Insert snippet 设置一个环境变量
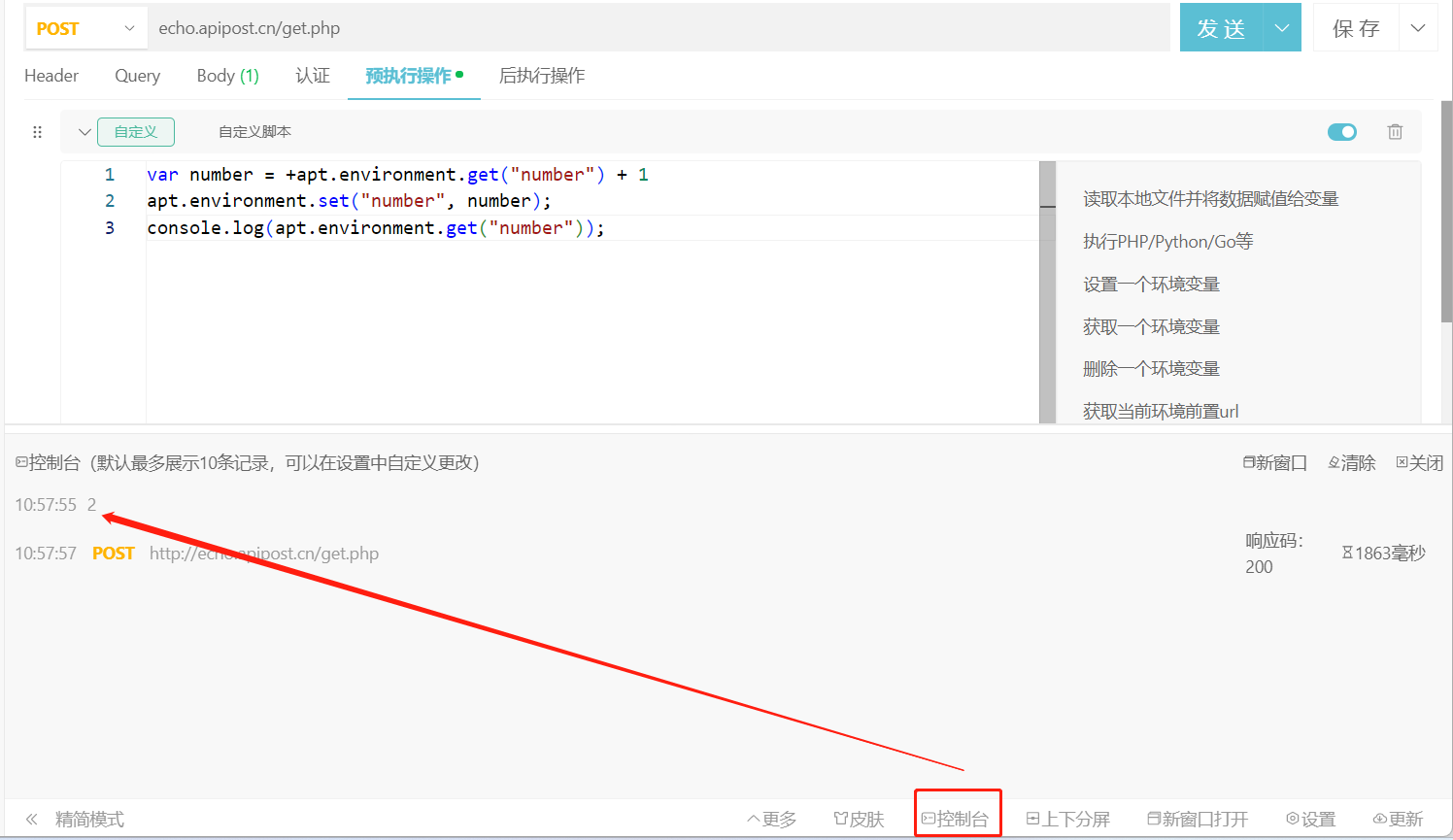This screenshot has height=840, width=1453. point(1151,285)
